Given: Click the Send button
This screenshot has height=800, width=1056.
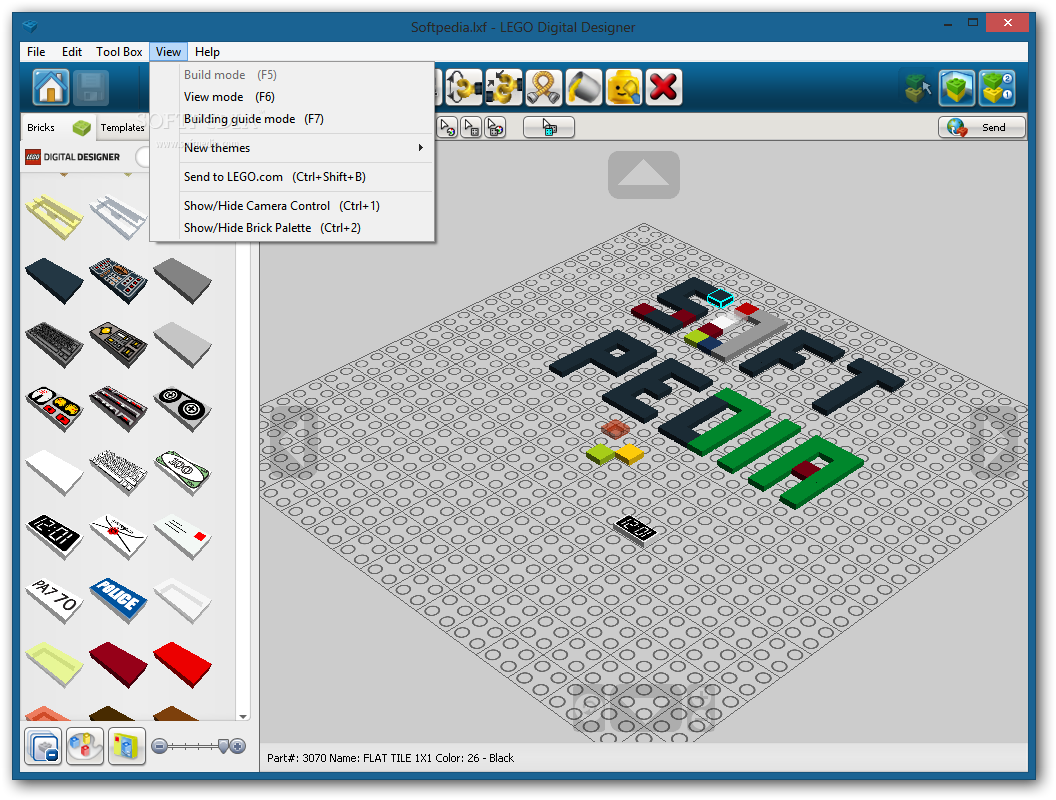Looking at the screenshot, I should [982, 127].
